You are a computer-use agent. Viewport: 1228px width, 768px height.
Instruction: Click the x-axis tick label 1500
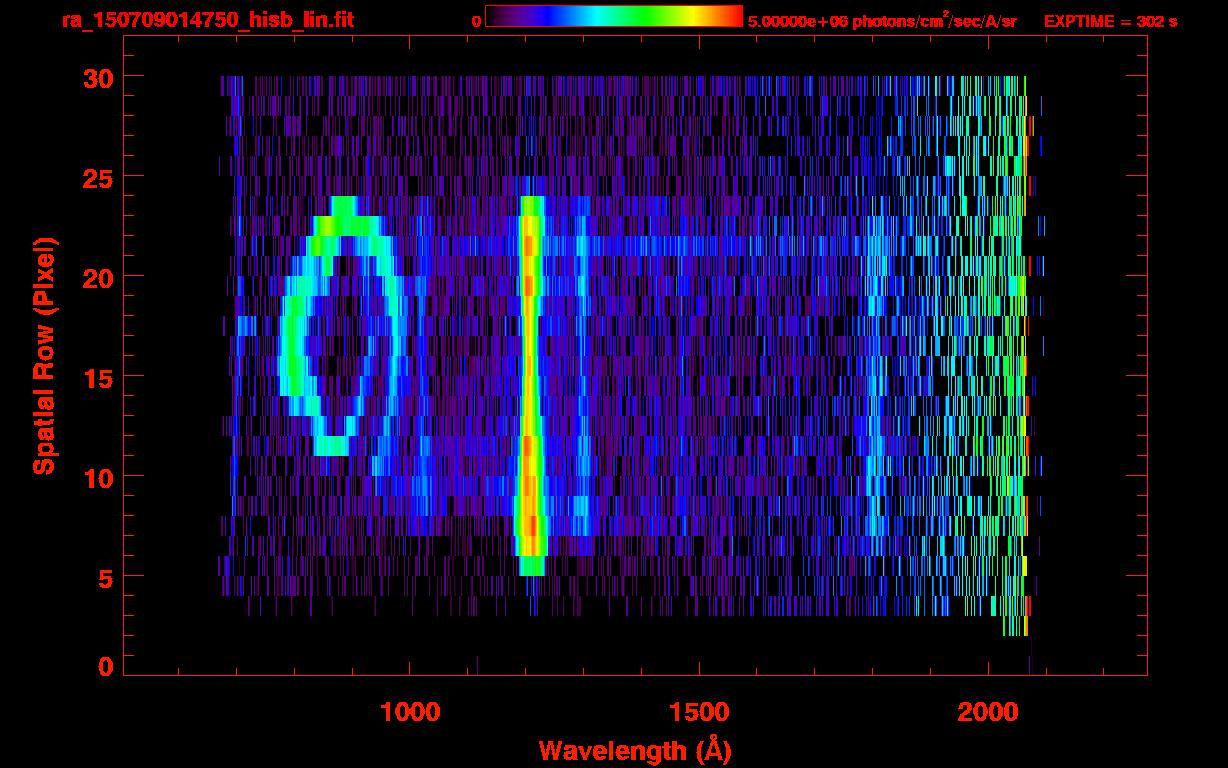pos(699,712)
